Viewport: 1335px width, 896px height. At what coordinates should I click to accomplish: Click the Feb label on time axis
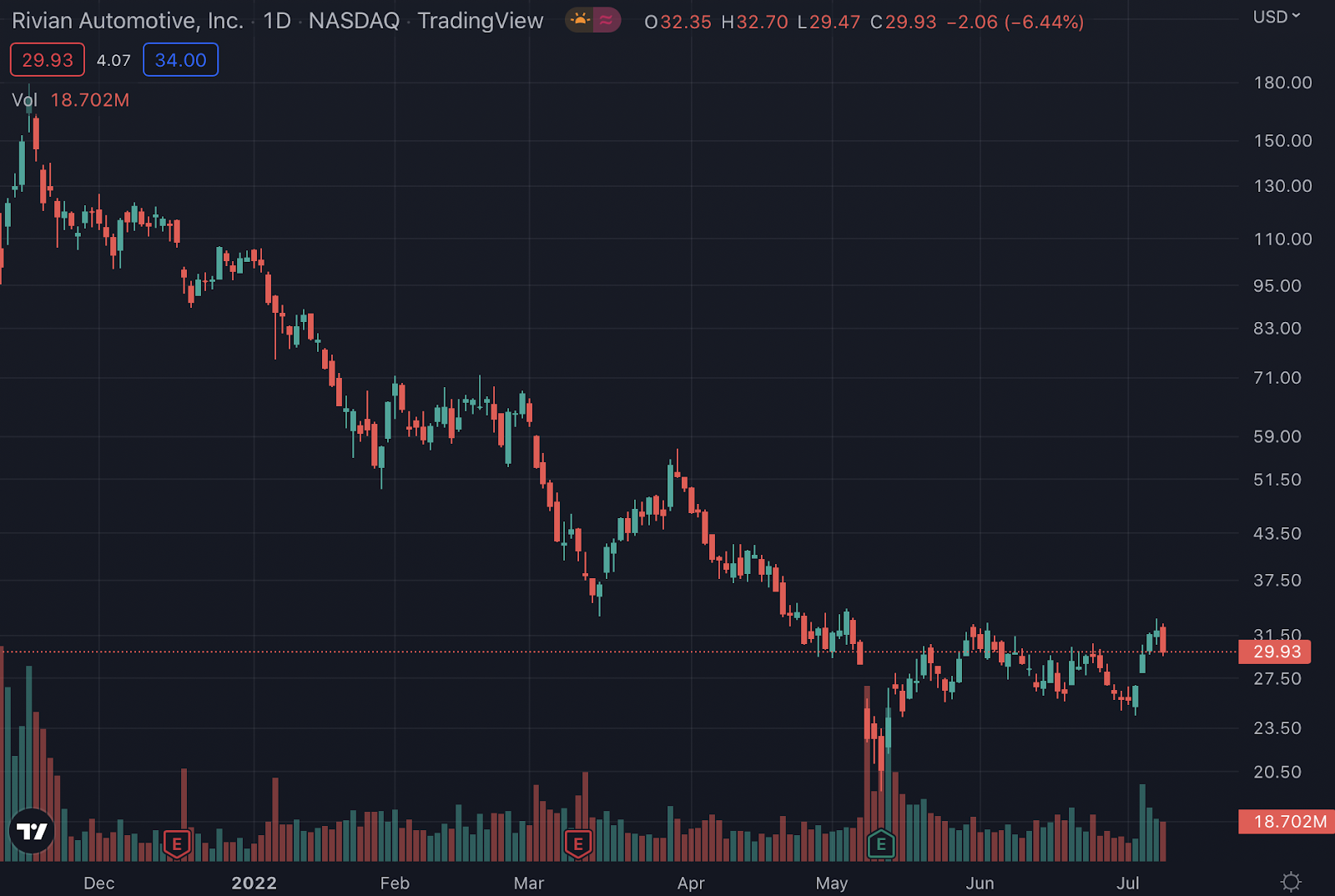(395, 883)
